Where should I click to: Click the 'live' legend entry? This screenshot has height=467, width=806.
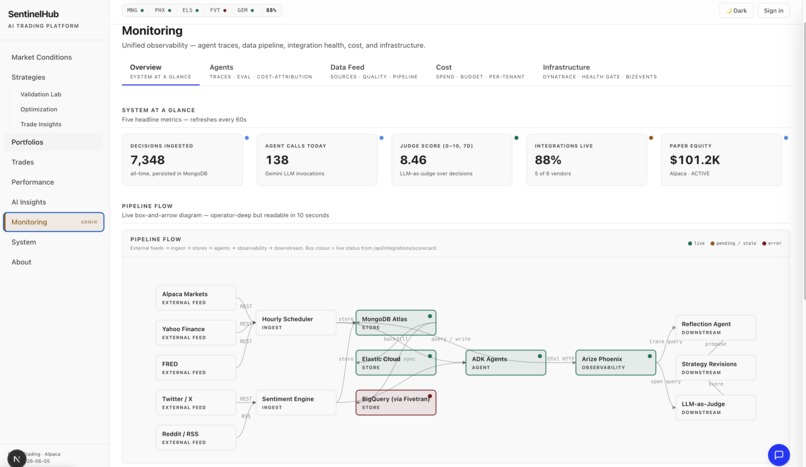pyautogui.click(x=697, y=244)
